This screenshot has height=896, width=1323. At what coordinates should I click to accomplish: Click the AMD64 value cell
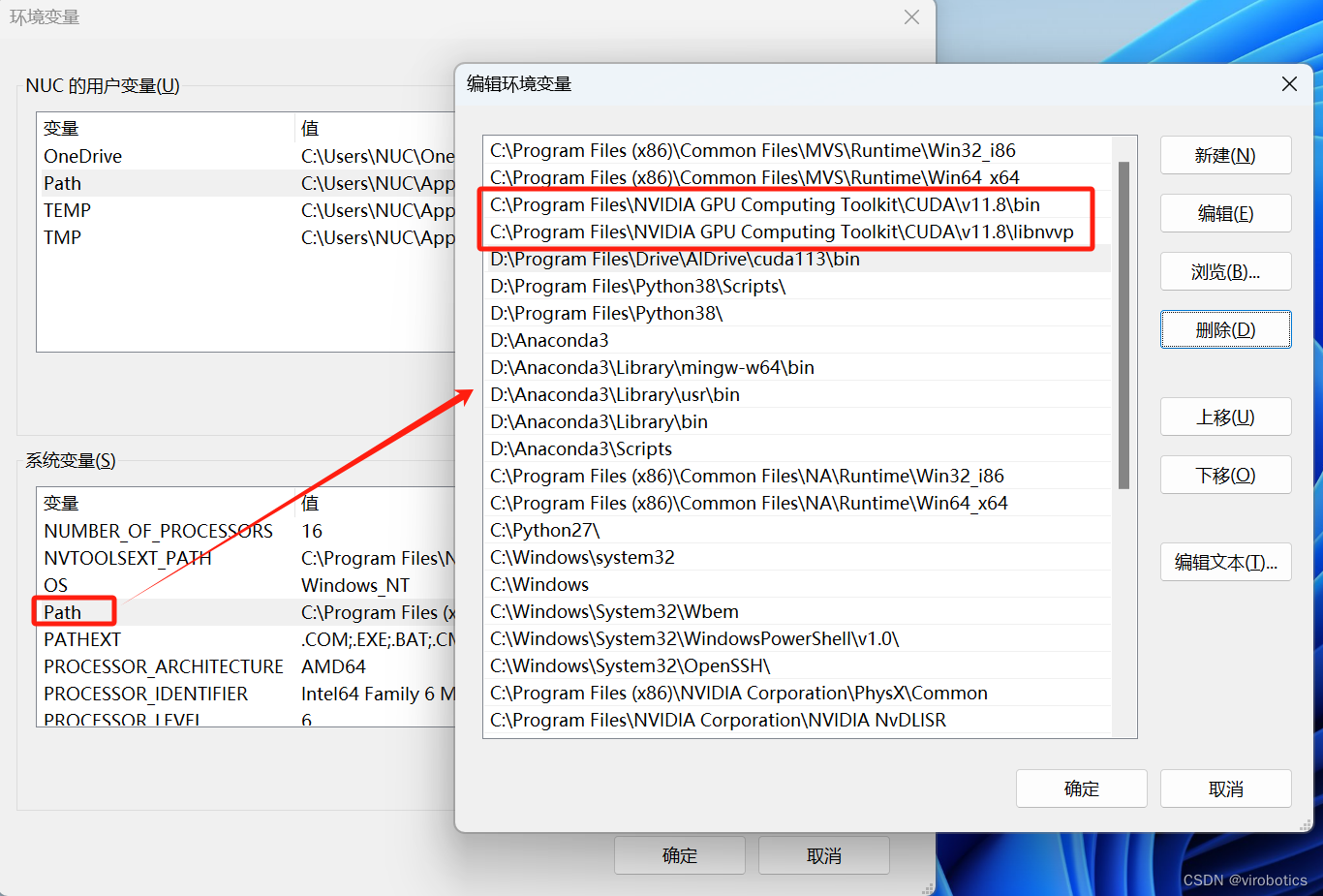(x=333, y=666)
